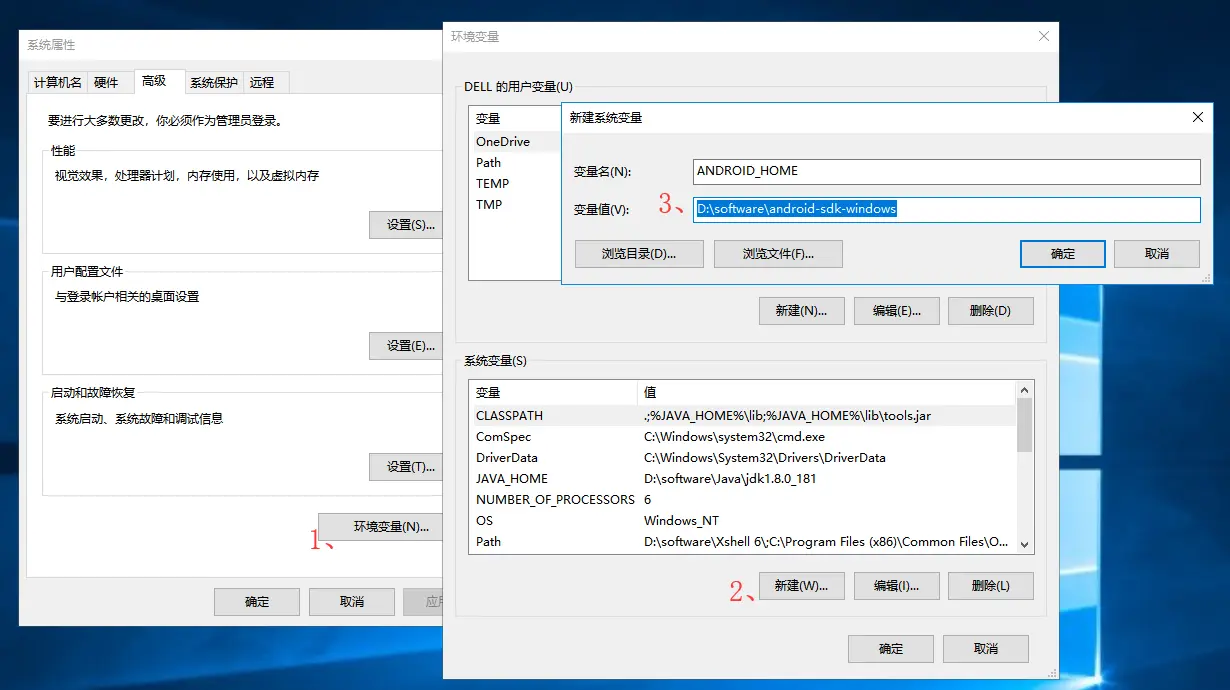Image resolution: width=1230 pixels, height=690 pixels.
Task: Select the DriverData system variable
Action: 743,458
